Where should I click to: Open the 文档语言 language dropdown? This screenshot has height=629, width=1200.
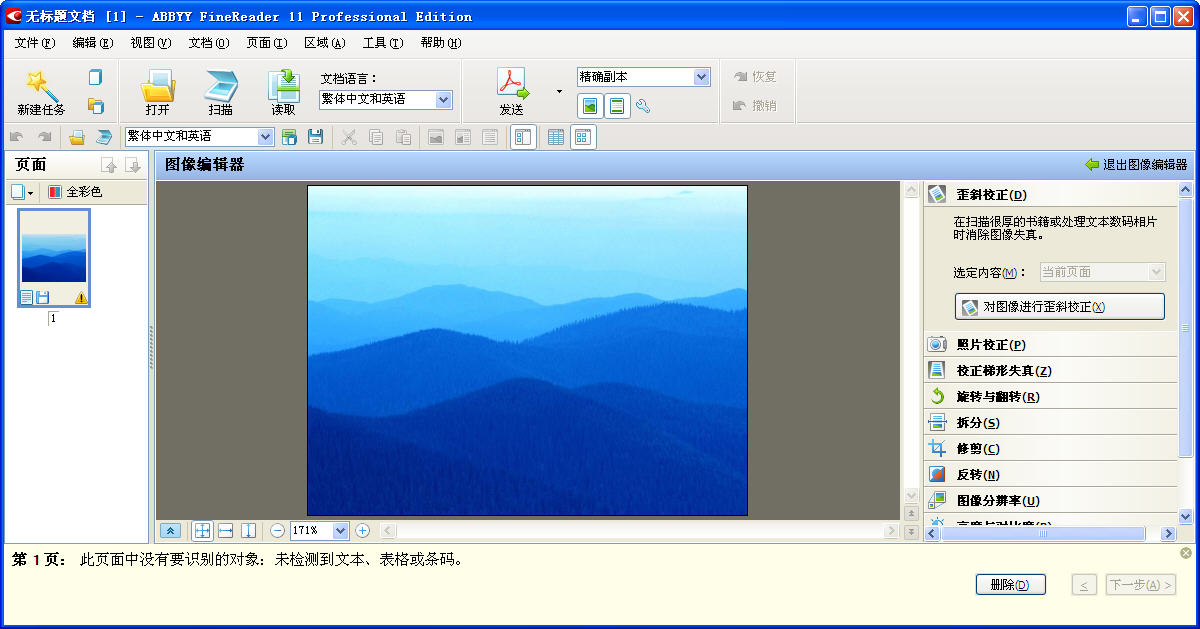point(443,100)
